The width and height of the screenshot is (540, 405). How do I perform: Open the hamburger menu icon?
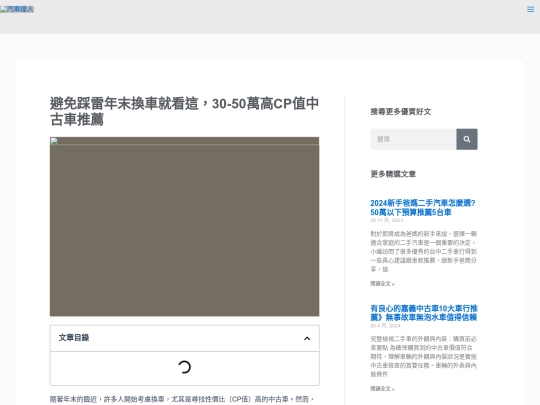[530, 9]
